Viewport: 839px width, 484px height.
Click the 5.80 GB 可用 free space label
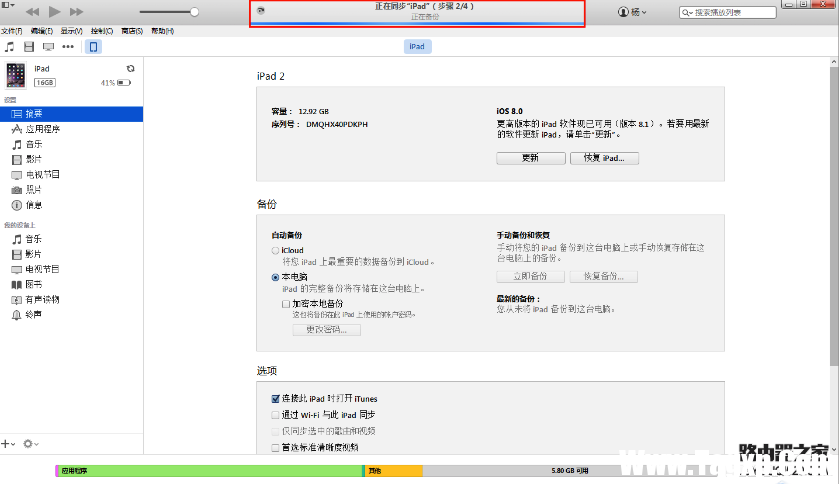[x=570, y=471]
